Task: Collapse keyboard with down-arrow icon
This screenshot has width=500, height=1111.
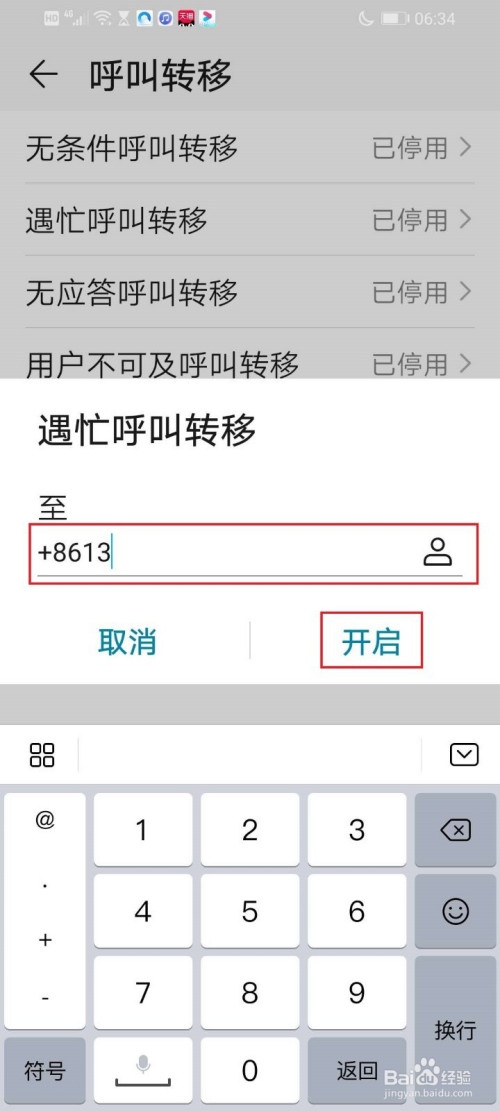Action: pyautogui.click(x=465, y=755)
